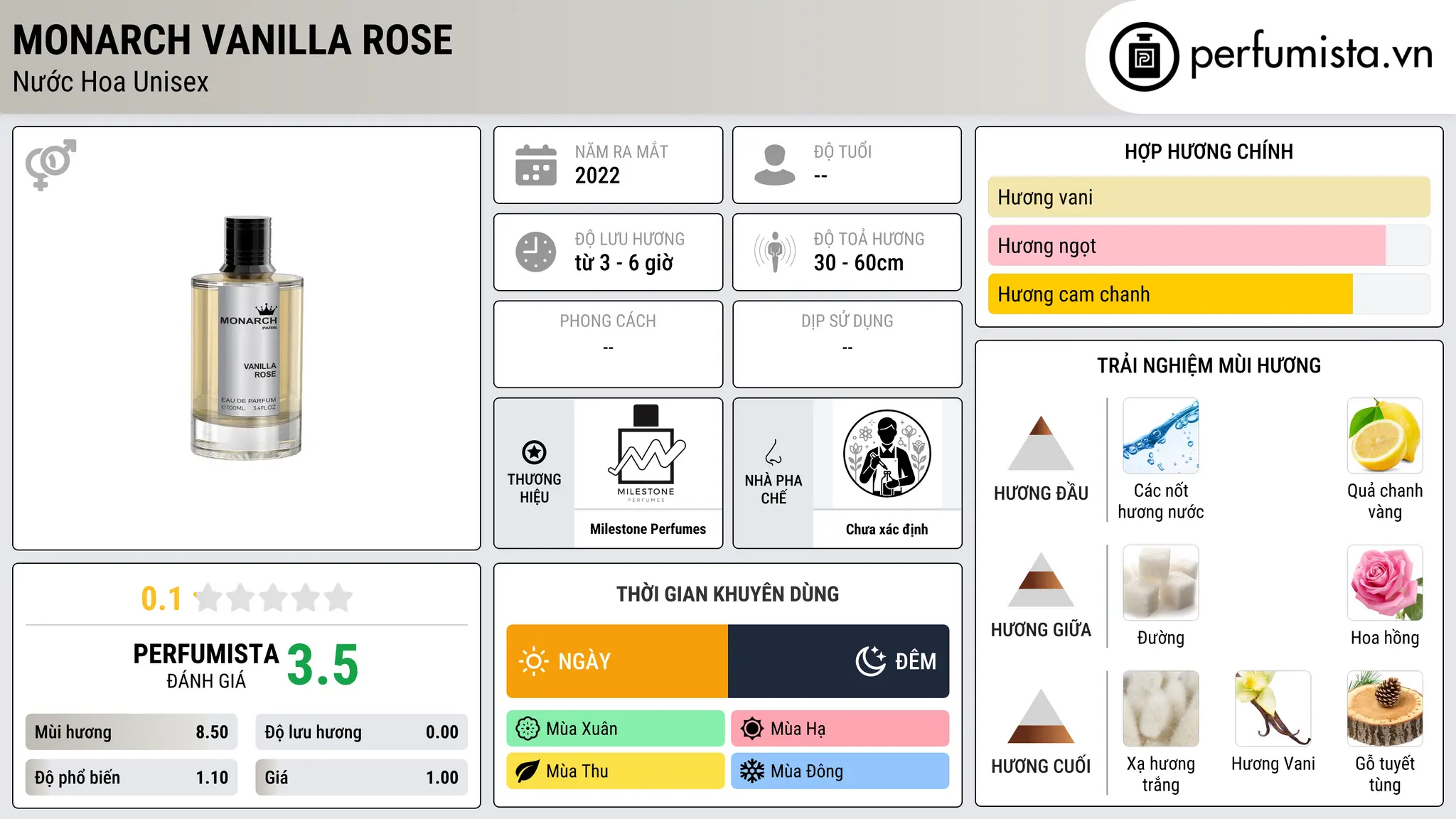This screenshot has height=819, width=1456.
Task: Click the MONARCH VANILLA ROSE title
Action: coord(232,40)
